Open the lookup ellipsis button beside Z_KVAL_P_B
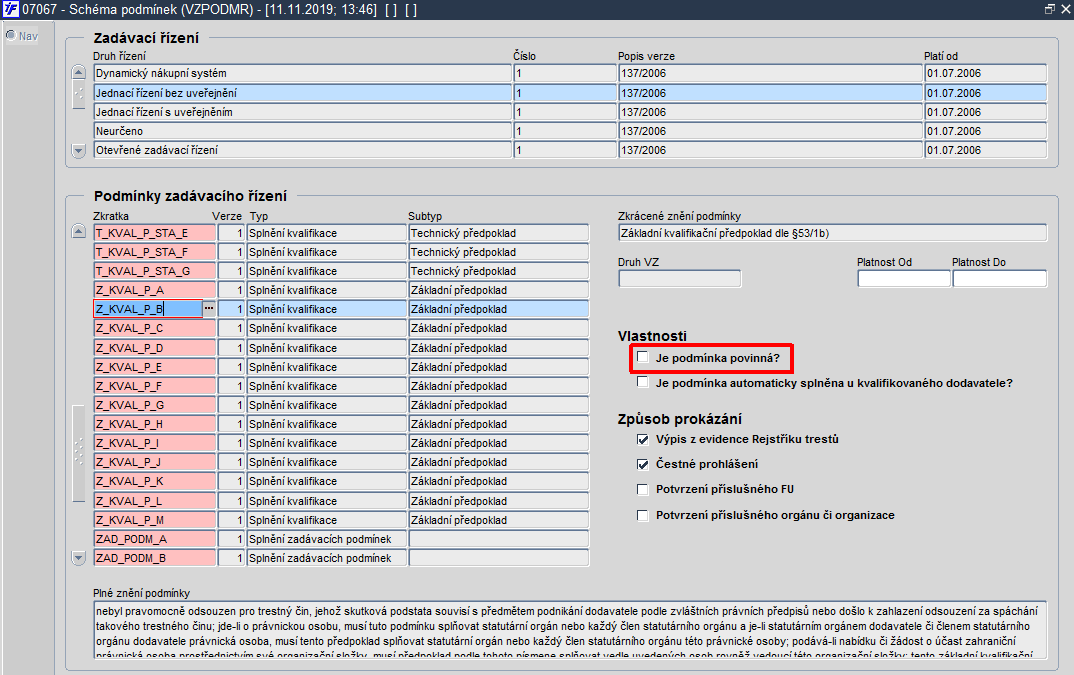This screenshot has height=675, width=1074. (209, 309)
